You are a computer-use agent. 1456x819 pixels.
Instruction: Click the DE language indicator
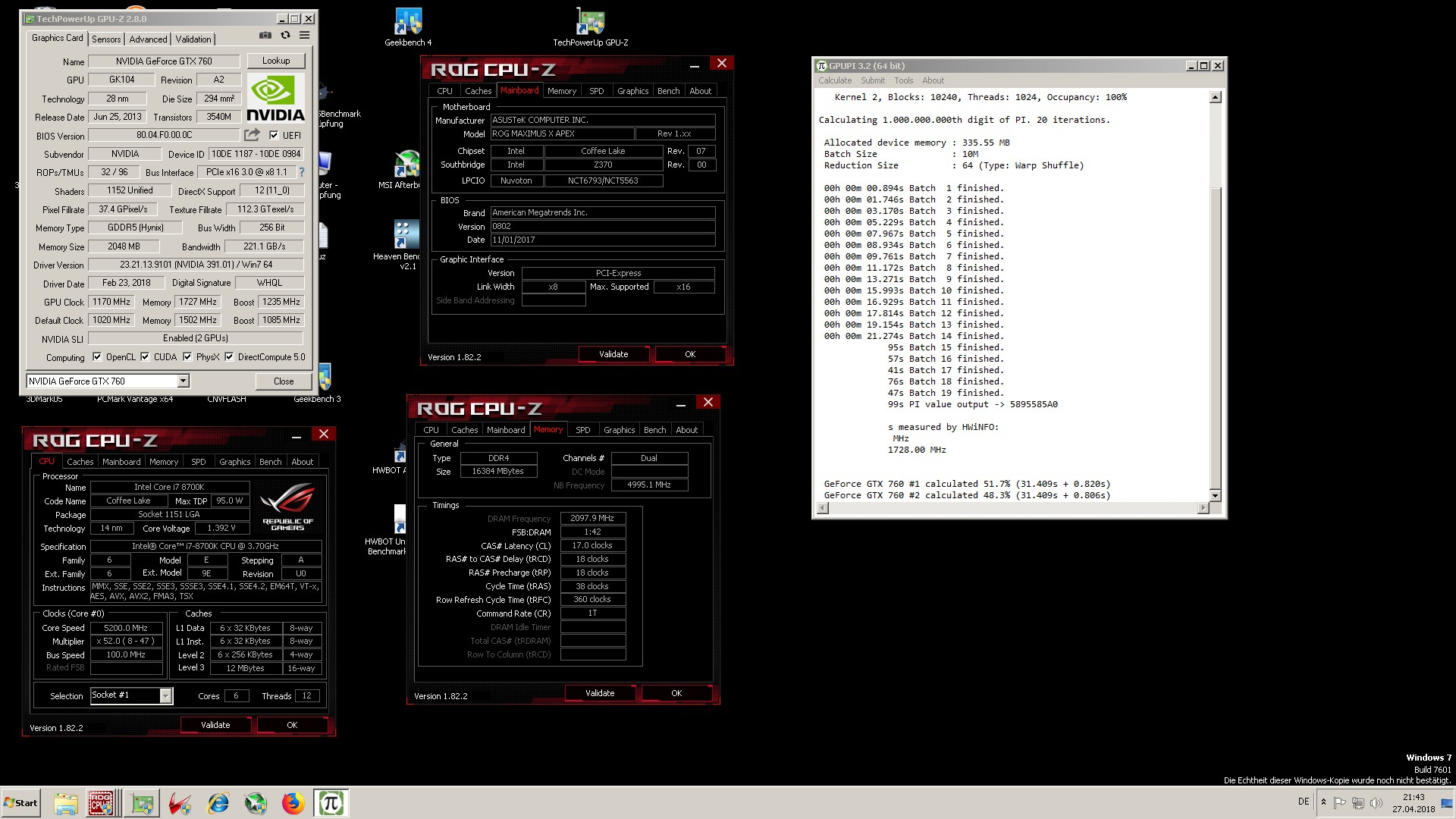click(1304, 802)
